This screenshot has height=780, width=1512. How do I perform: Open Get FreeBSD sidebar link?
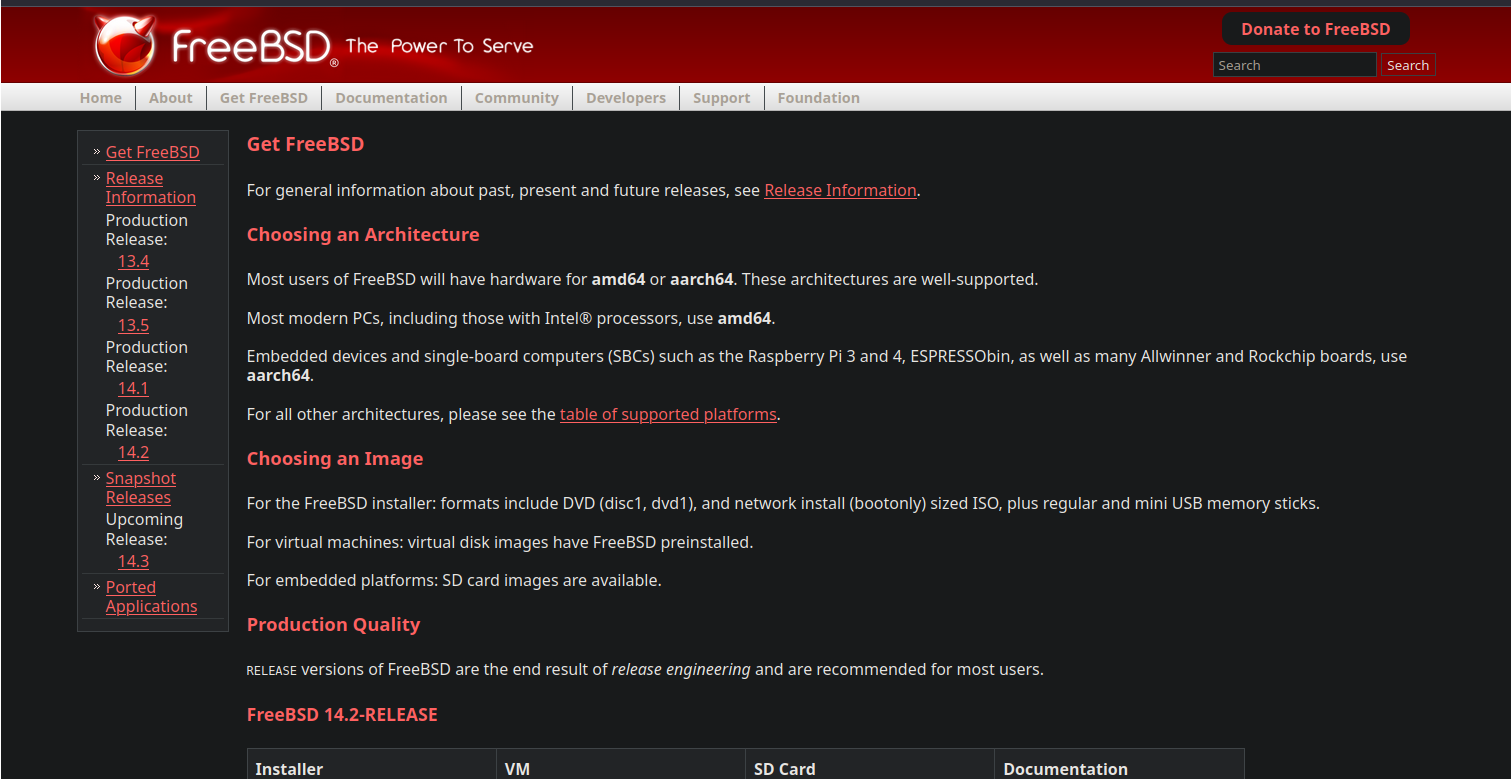coord(153,152)
